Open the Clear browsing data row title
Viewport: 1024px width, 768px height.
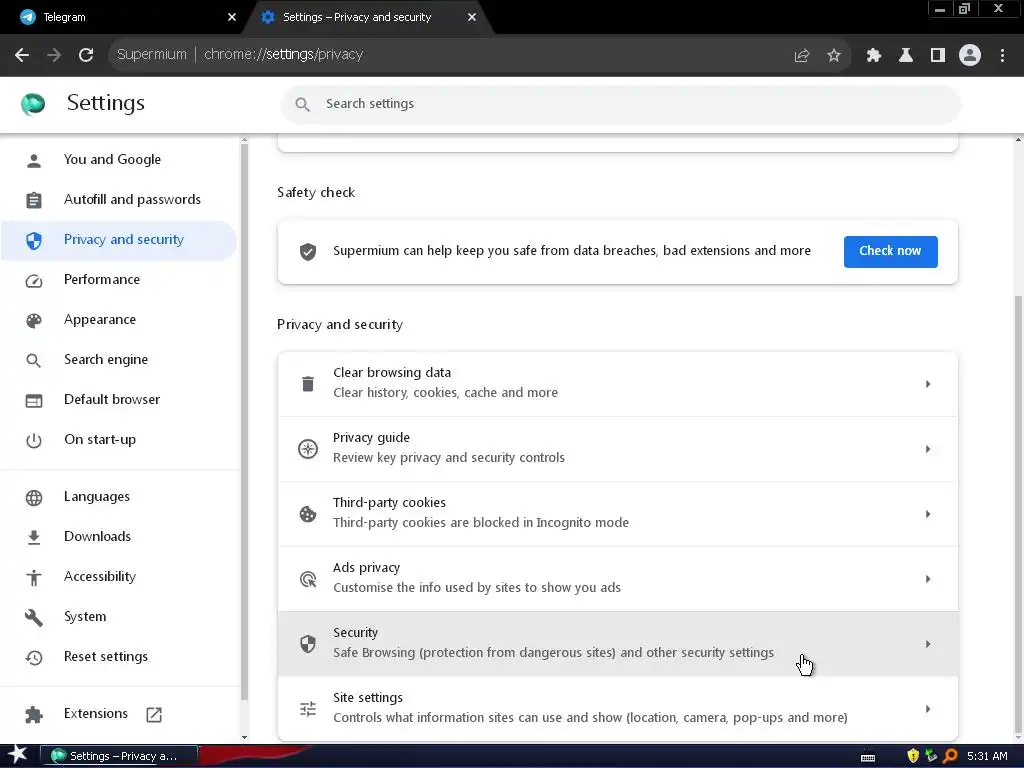[x=392, y=373]
